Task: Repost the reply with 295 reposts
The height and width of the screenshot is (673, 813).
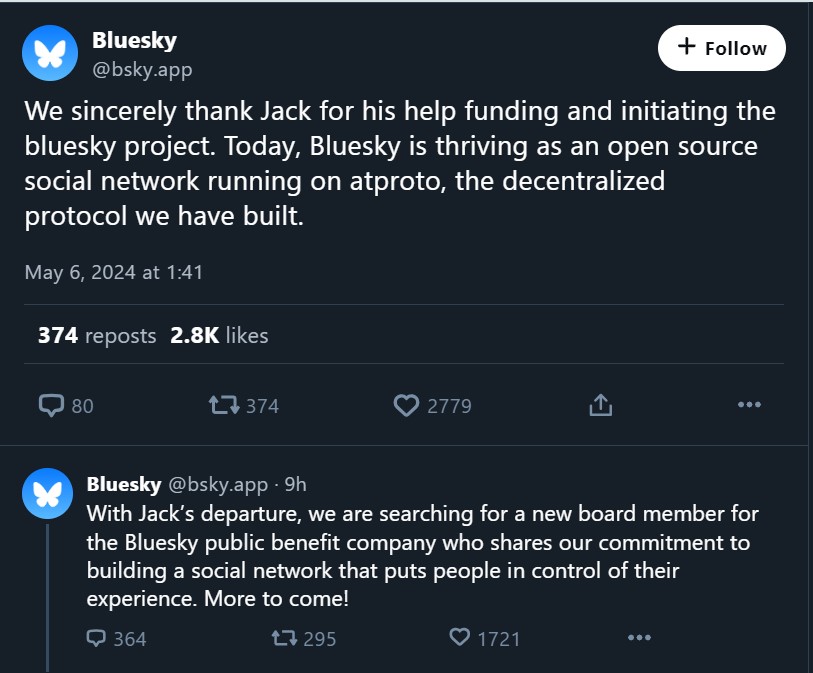Action: pos(284,638)
